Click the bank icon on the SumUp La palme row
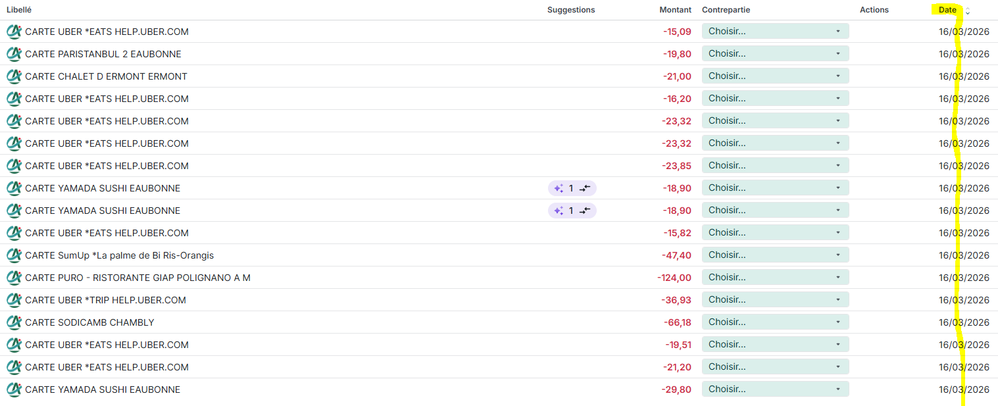 (x=14, y=255)
